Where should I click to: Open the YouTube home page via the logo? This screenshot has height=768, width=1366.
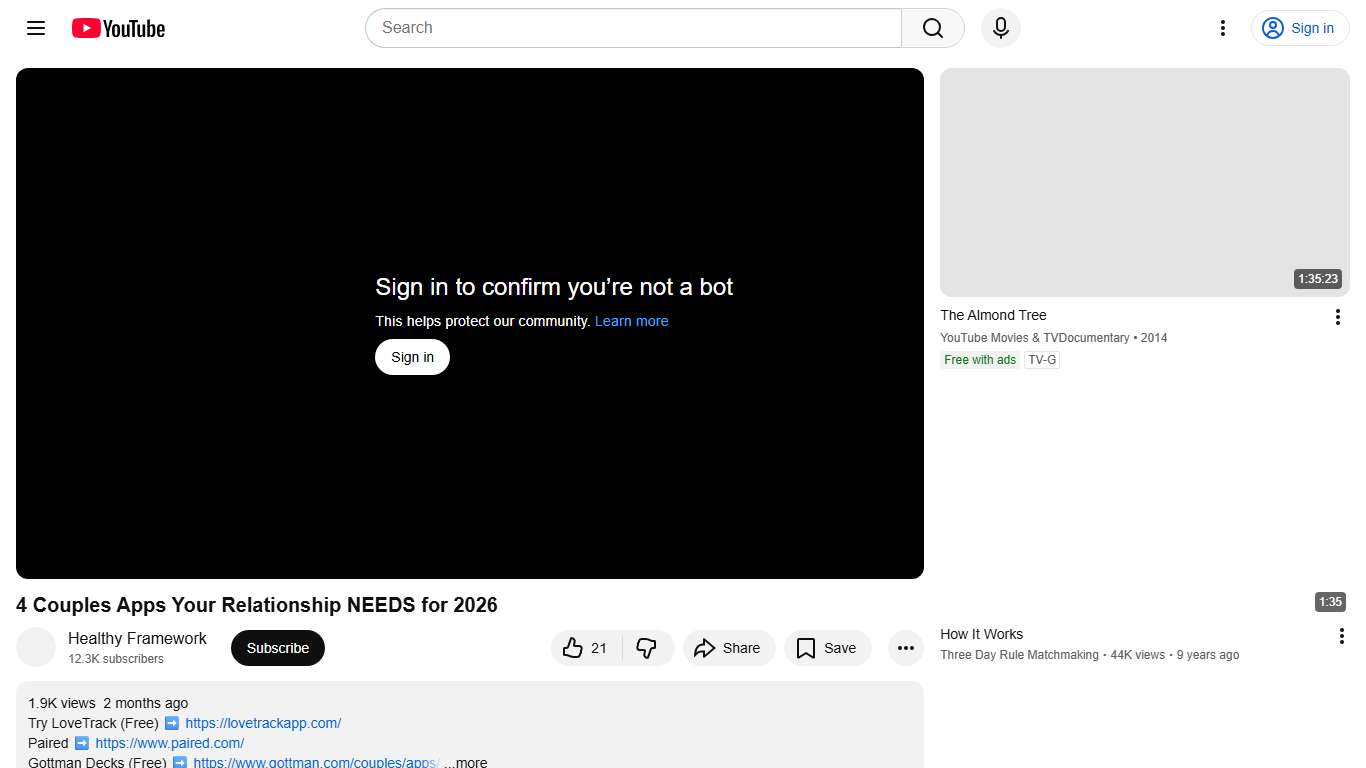click(117, 28)
